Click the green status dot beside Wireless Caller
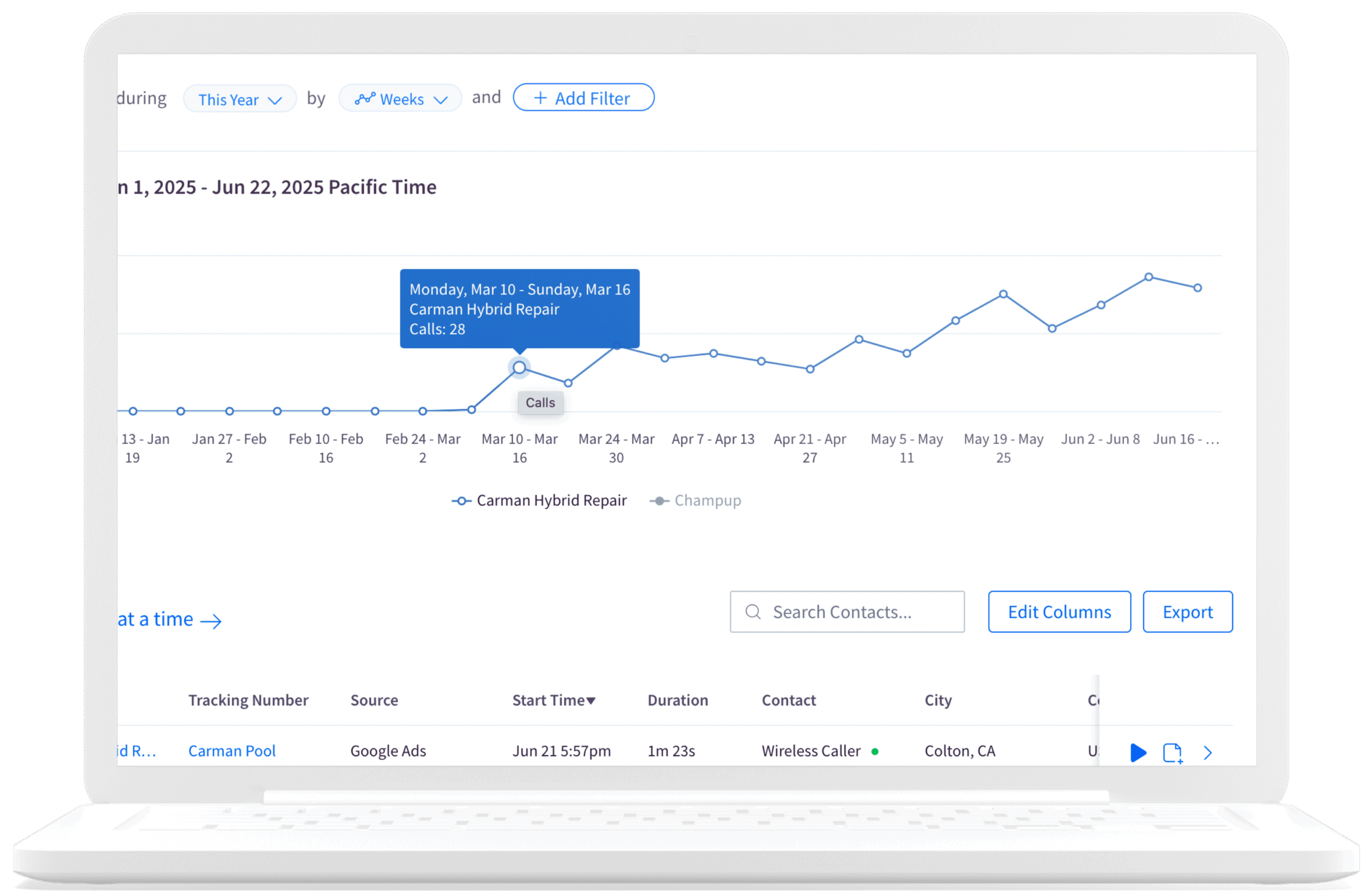The height and width of the screenshot is (896, 1368). coord(875,752)
